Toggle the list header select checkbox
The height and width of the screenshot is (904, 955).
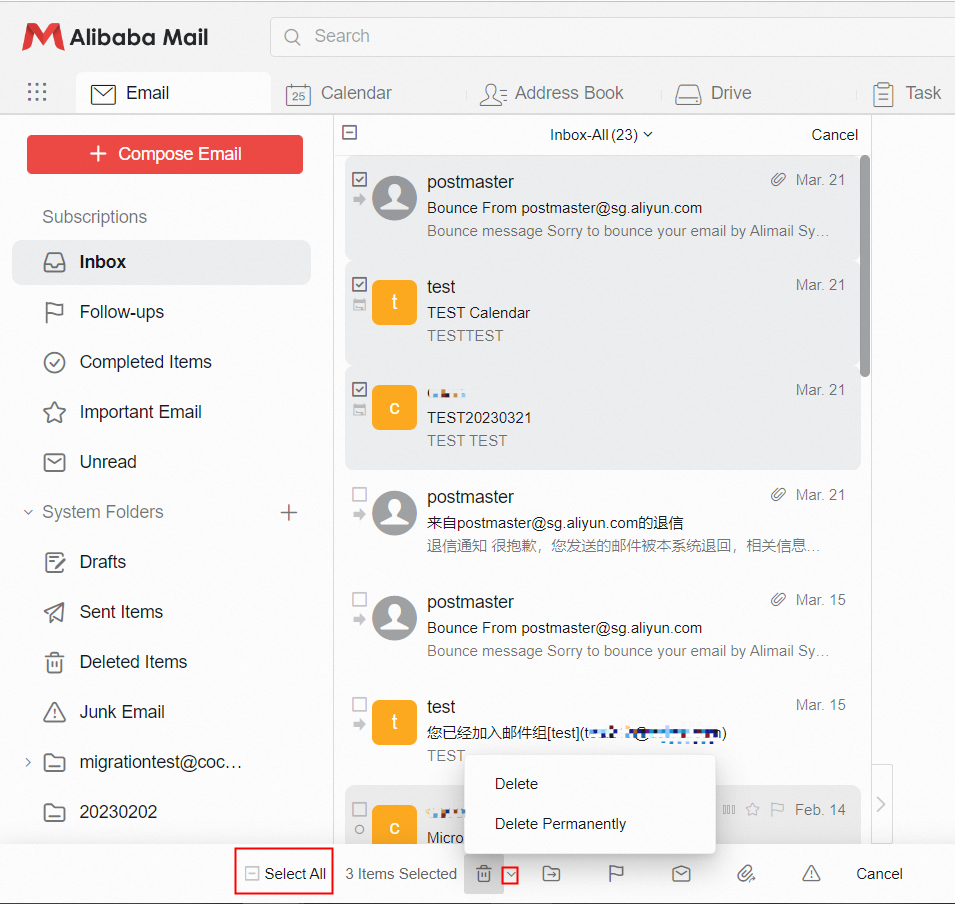(x=350, y=132)
